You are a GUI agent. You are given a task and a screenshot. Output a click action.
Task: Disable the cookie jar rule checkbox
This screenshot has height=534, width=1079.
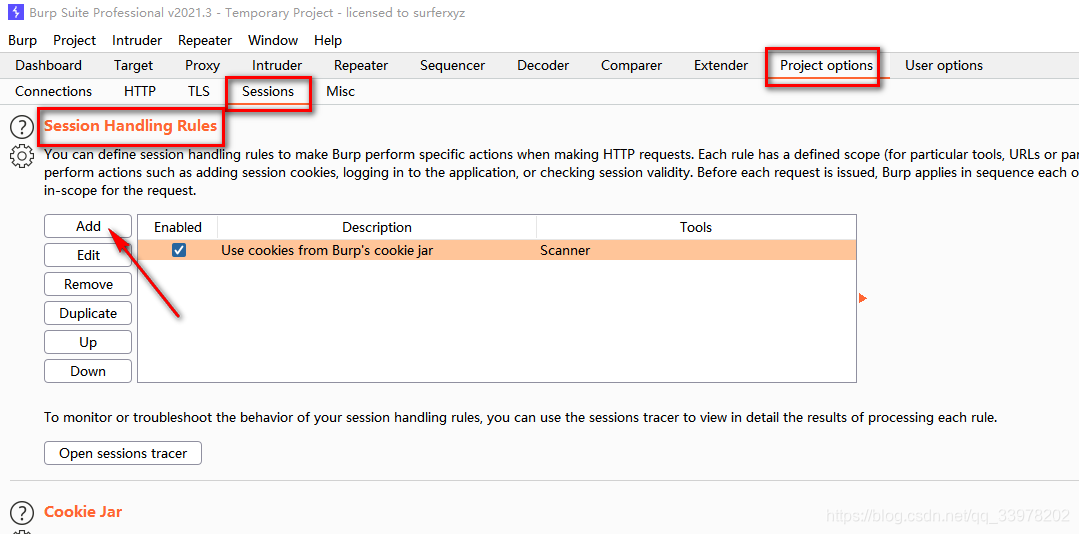click(179, 250)
